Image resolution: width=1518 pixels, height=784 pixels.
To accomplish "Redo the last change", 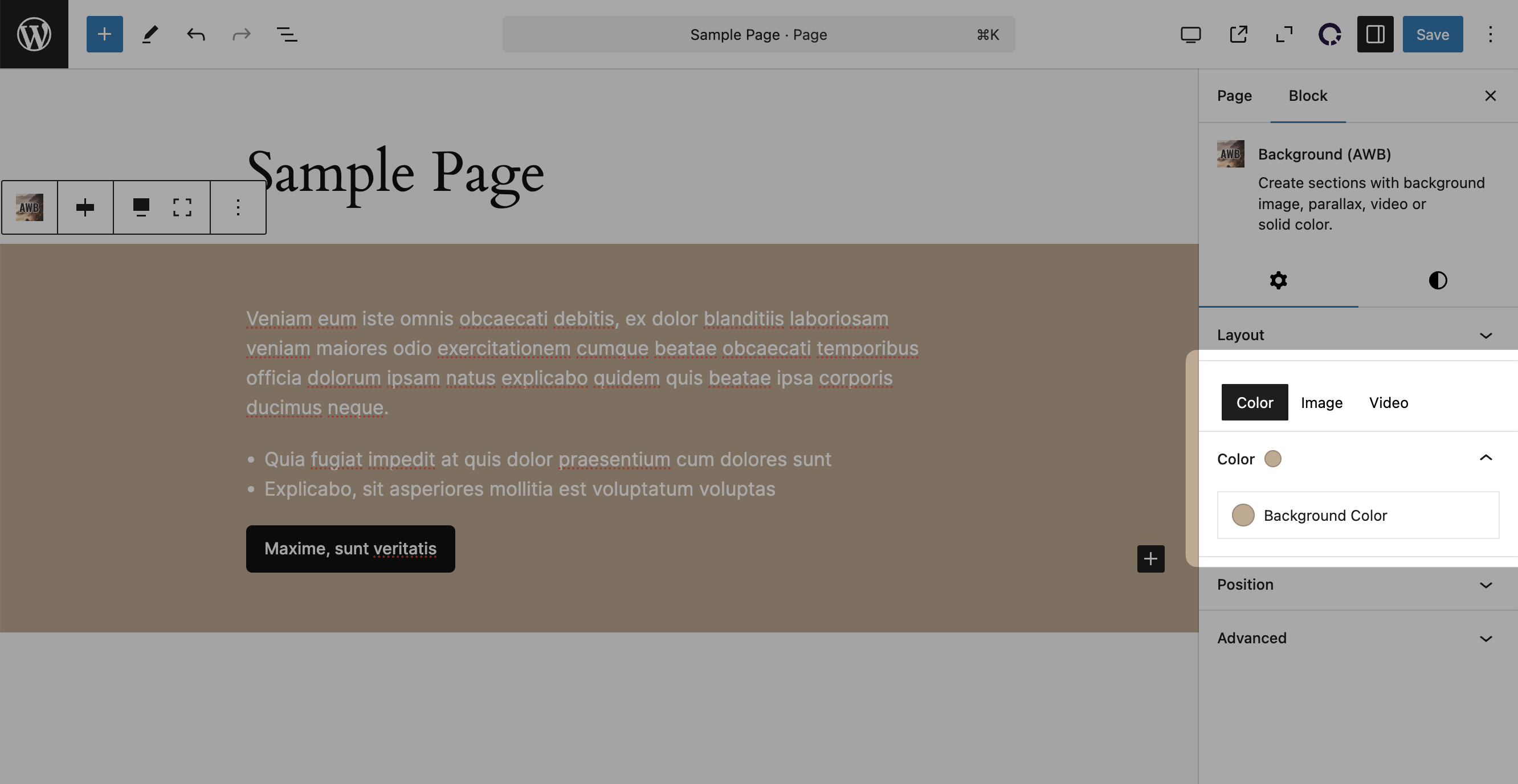I will click(x=242, y=34).
